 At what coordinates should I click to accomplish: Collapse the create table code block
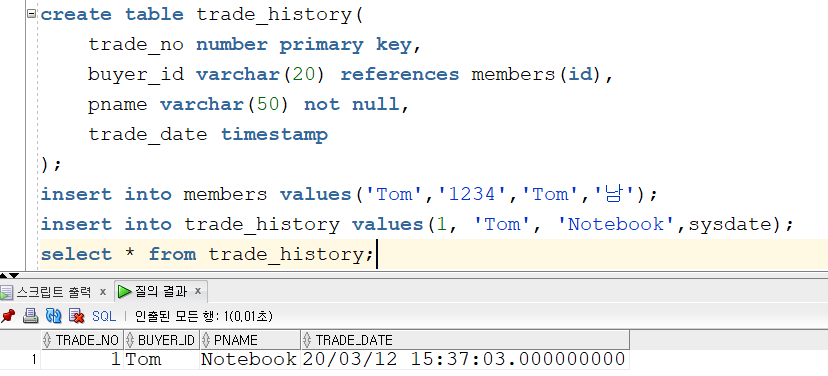[32, 14]
